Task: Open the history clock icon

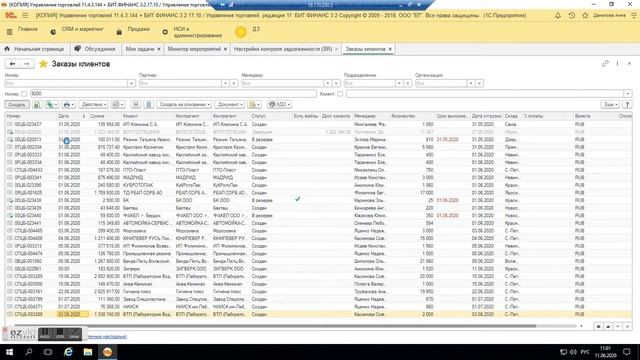Action: click(x=571, y=16)
